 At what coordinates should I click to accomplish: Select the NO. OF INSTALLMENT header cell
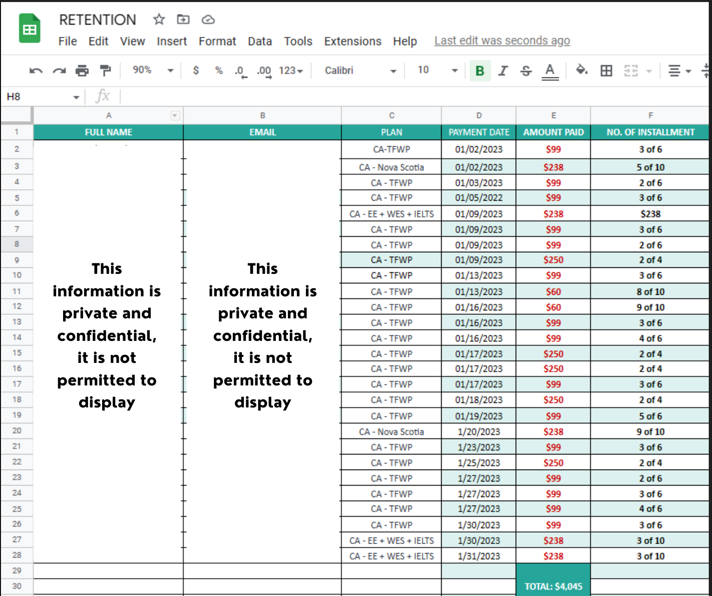650,132
